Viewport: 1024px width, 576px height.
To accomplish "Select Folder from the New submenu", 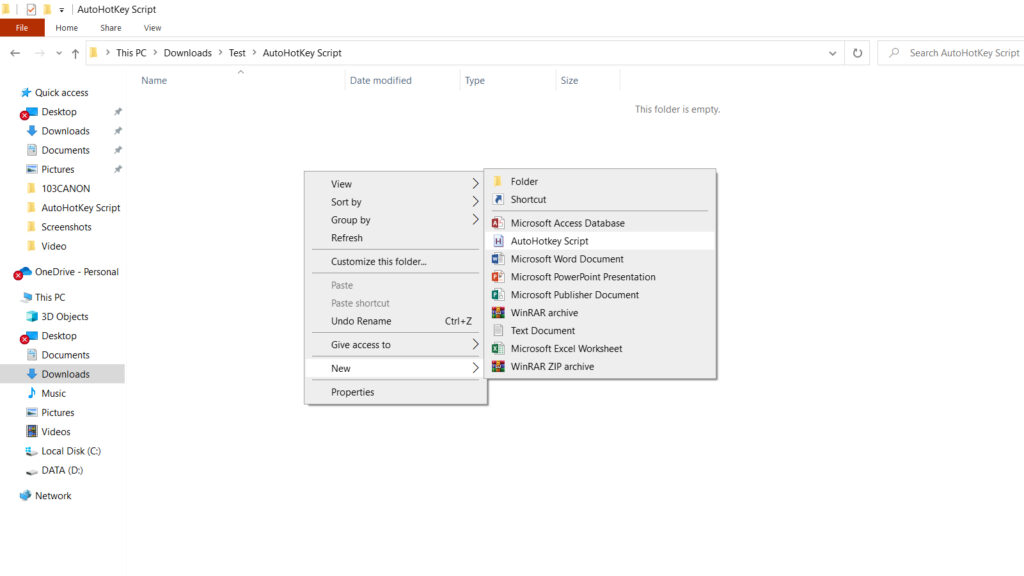I will [600, 182].
